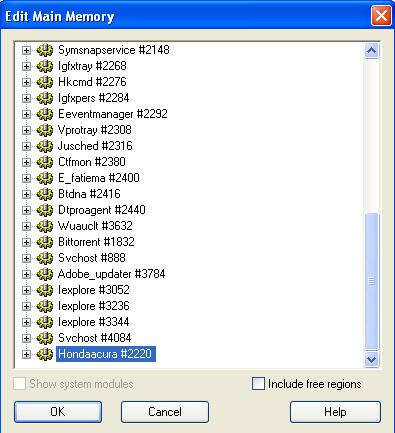Click the gear icon next to Hkcmd #2276

tap(45, 82)
